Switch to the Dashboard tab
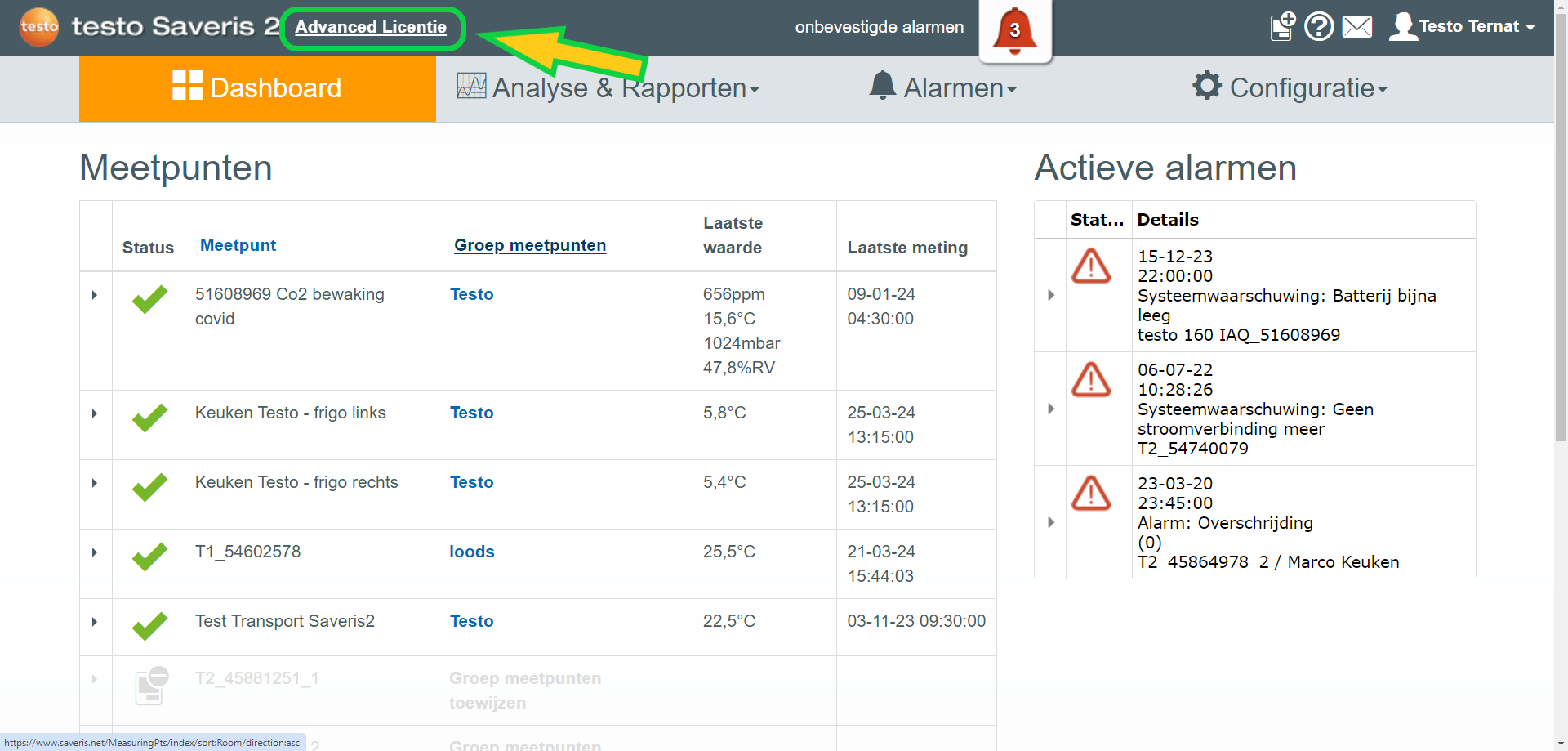 tap(257, 88)
